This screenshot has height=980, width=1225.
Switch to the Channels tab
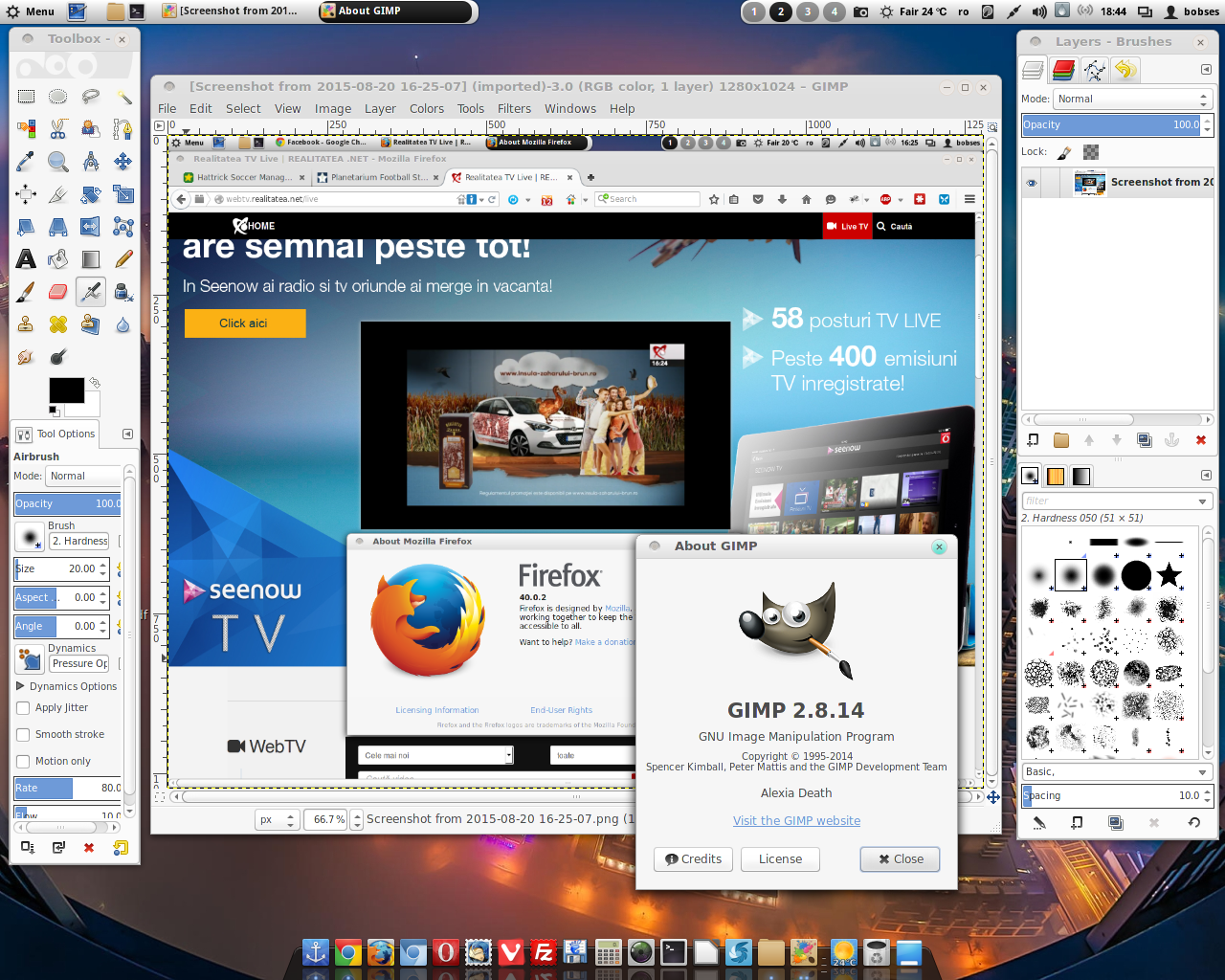click(1064, 70)
